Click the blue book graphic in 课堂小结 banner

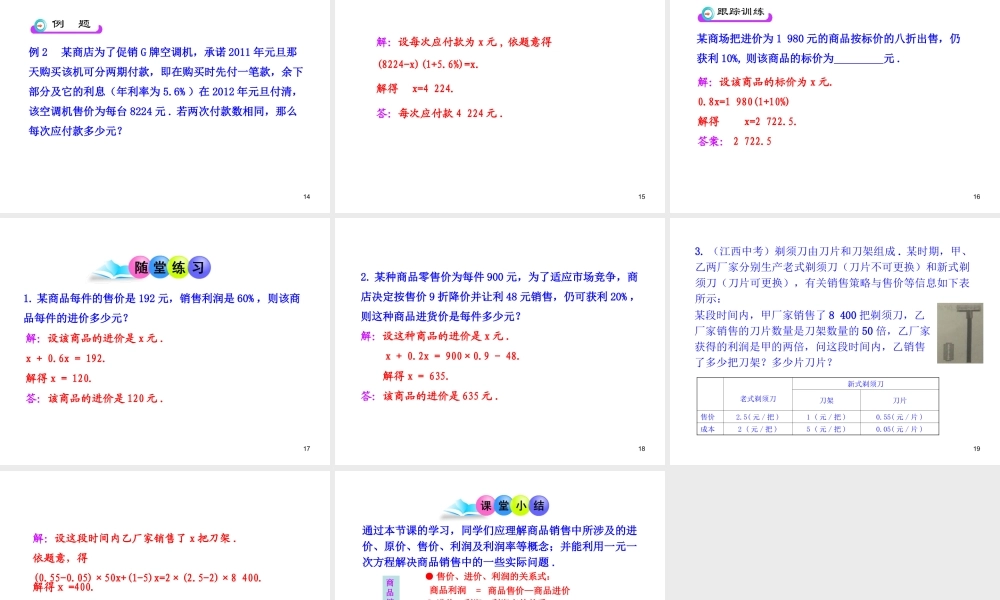tap(459, 508)
